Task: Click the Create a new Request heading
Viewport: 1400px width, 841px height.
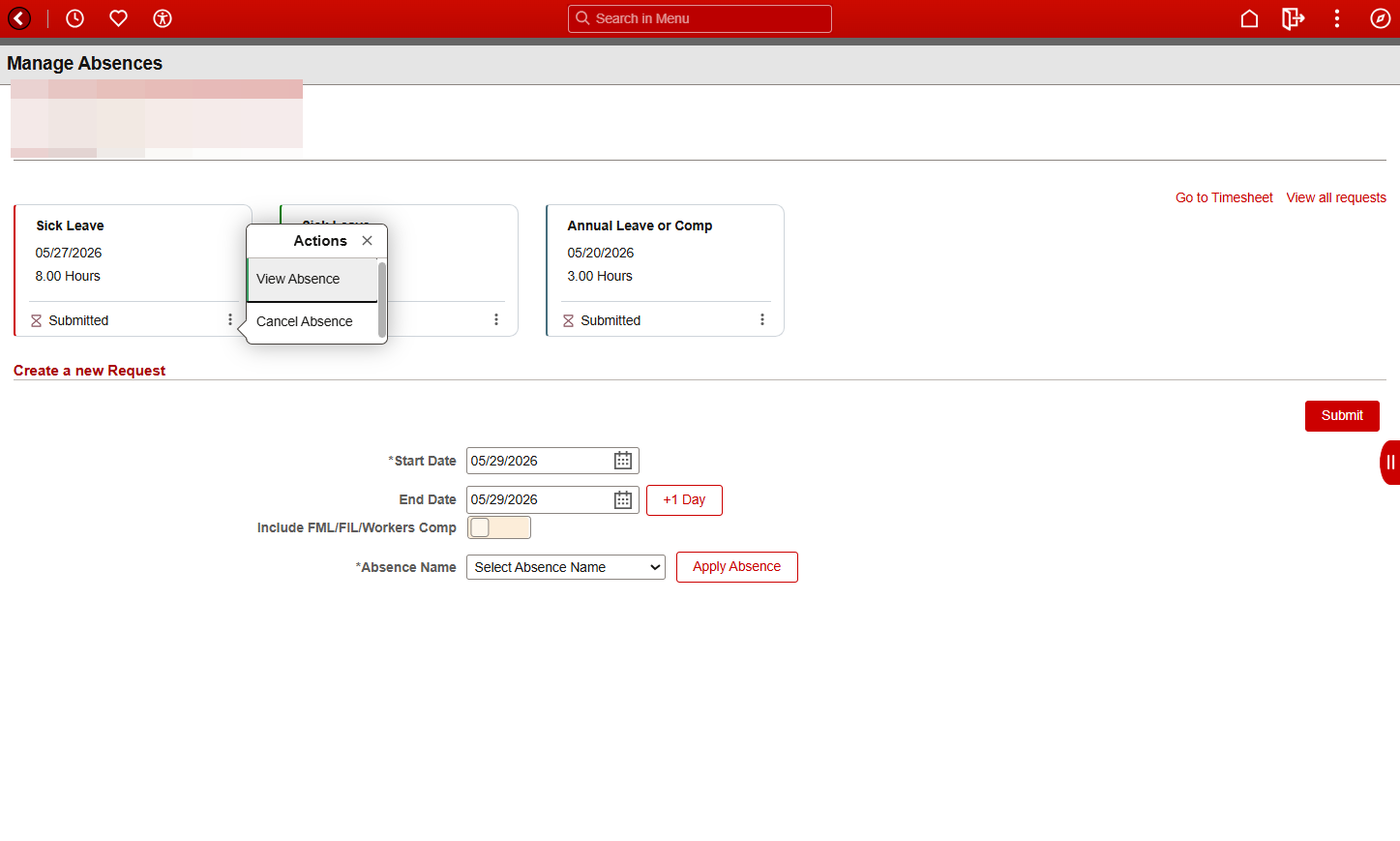Action: (x=89, y=371)
